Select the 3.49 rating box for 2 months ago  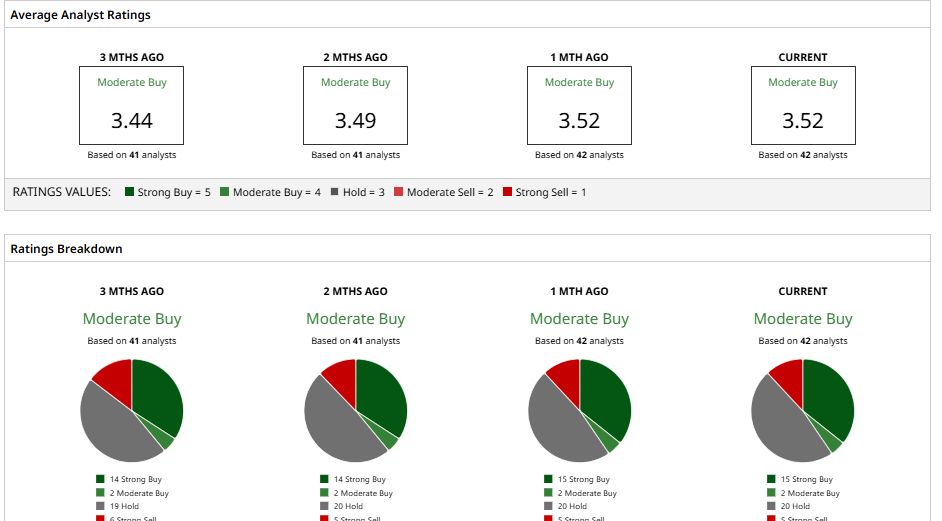coord(356,105)
